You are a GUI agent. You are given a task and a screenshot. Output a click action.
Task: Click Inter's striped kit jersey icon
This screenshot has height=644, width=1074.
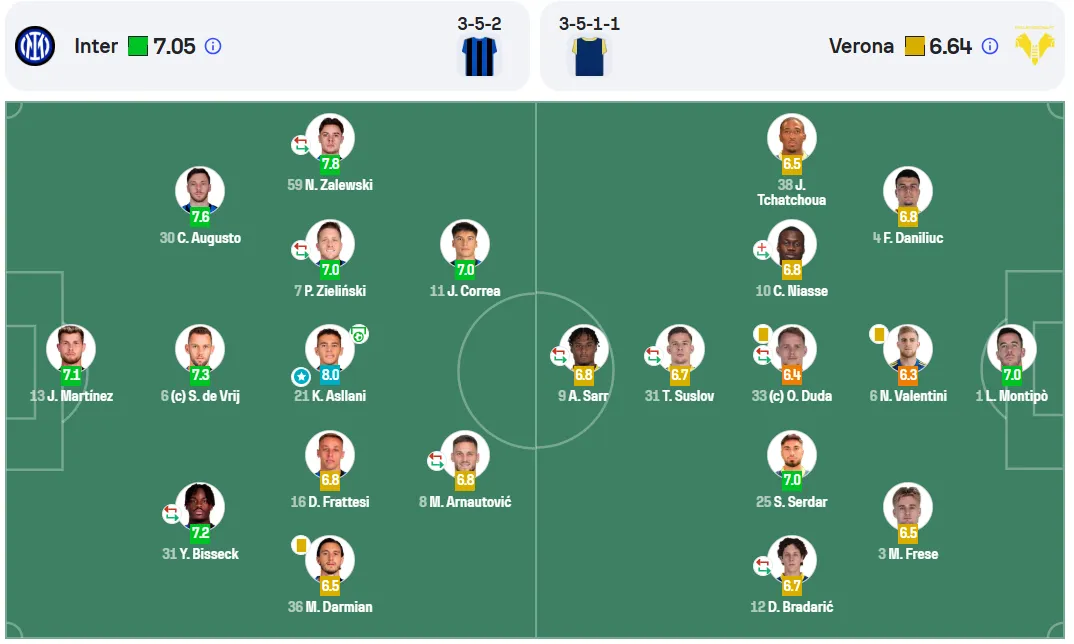(x=479, y=56)
